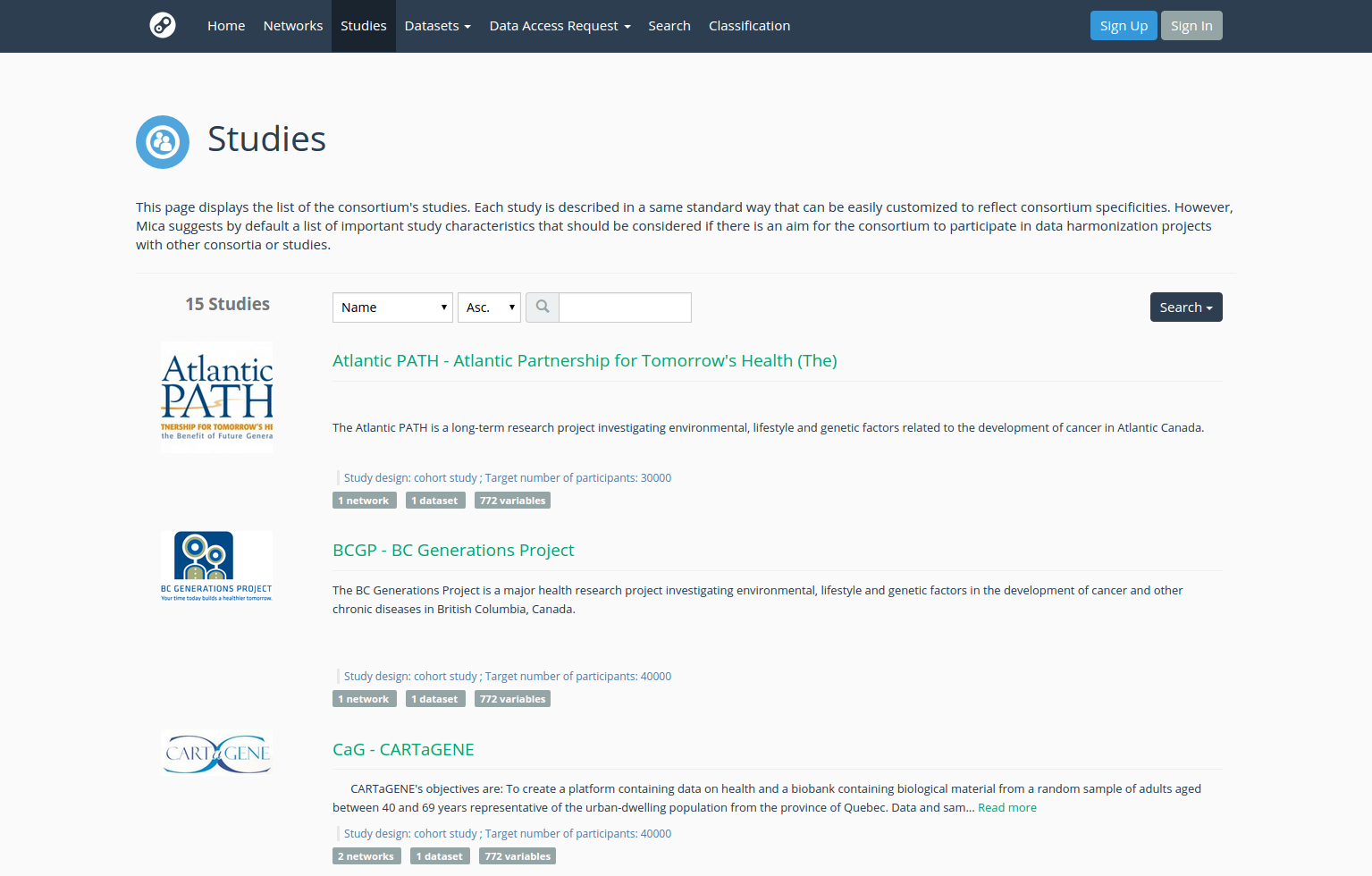Click the CARTaGENE 2 networks badge
This screenshot has width=1372, height=876.
click(x=366, y=856)
